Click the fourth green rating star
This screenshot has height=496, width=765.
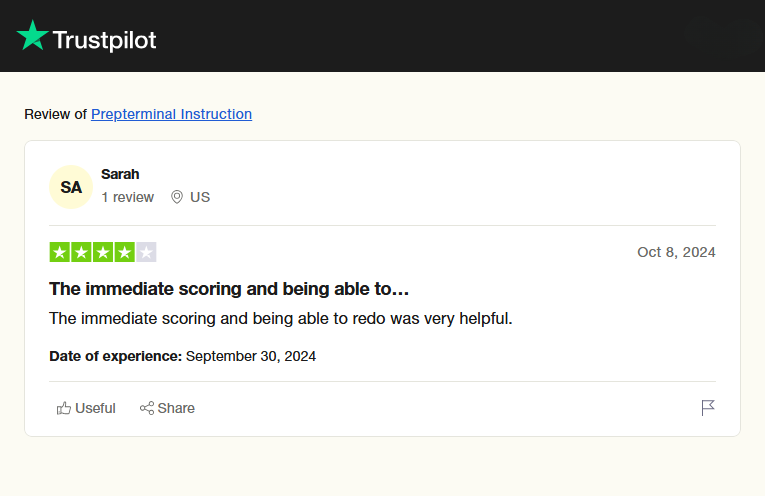pos(125,252)
